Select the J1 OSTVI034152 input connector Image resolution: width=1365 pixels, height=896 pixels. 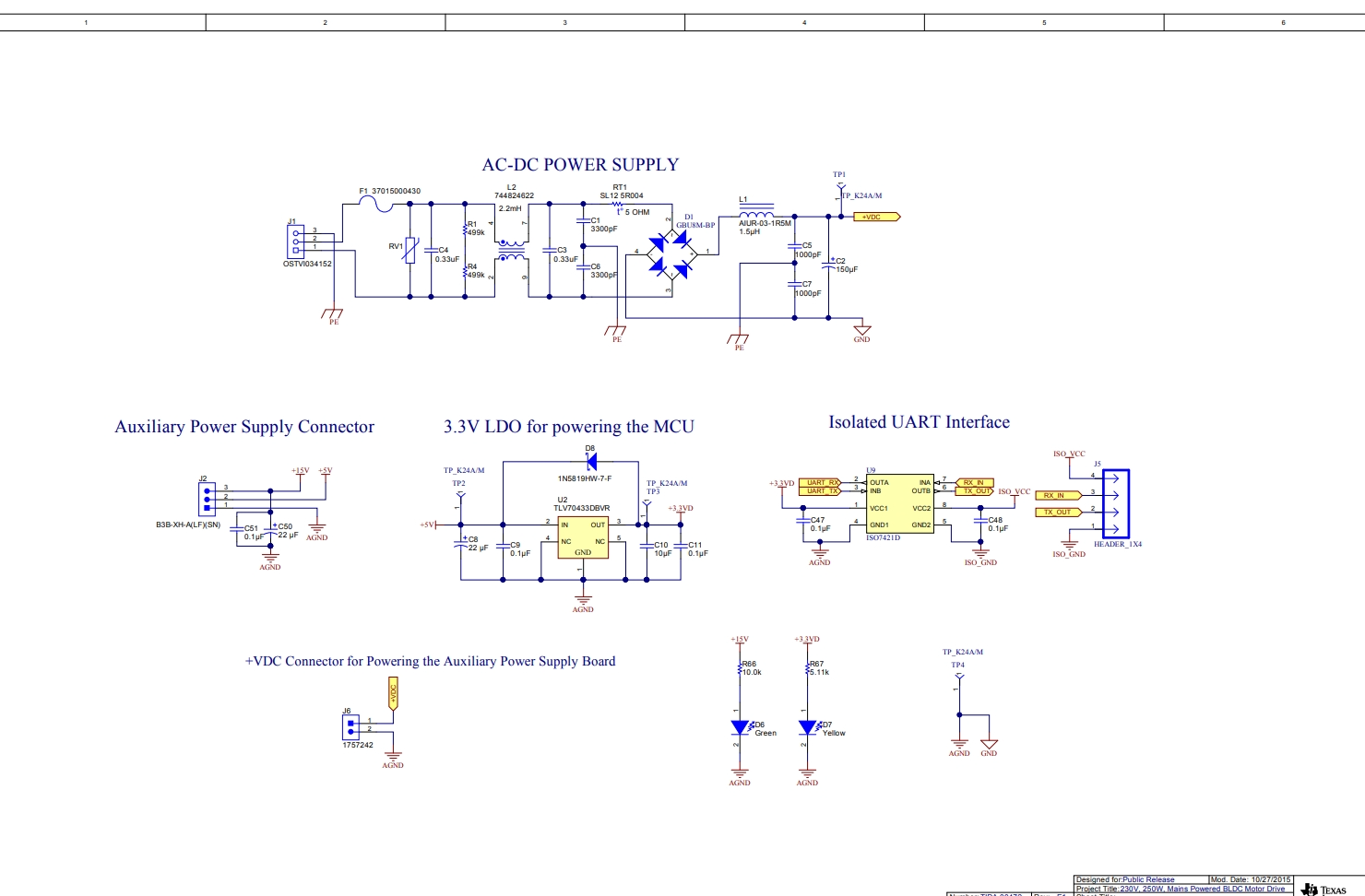coord(296,242)
